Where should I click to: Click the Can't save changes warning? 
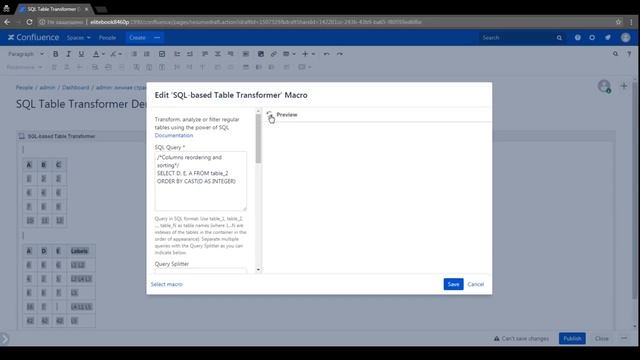(x=521, y=338)
